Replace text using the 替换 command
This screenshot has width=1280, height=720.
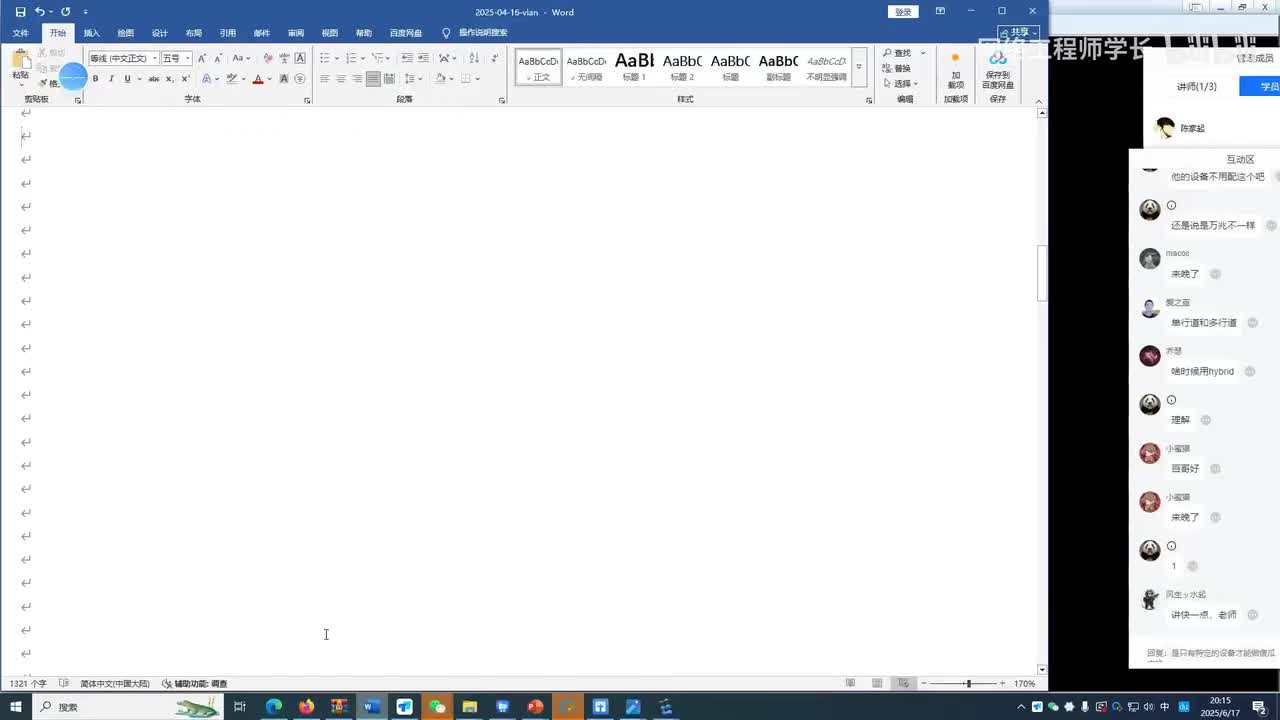click(x=896, y=68)
